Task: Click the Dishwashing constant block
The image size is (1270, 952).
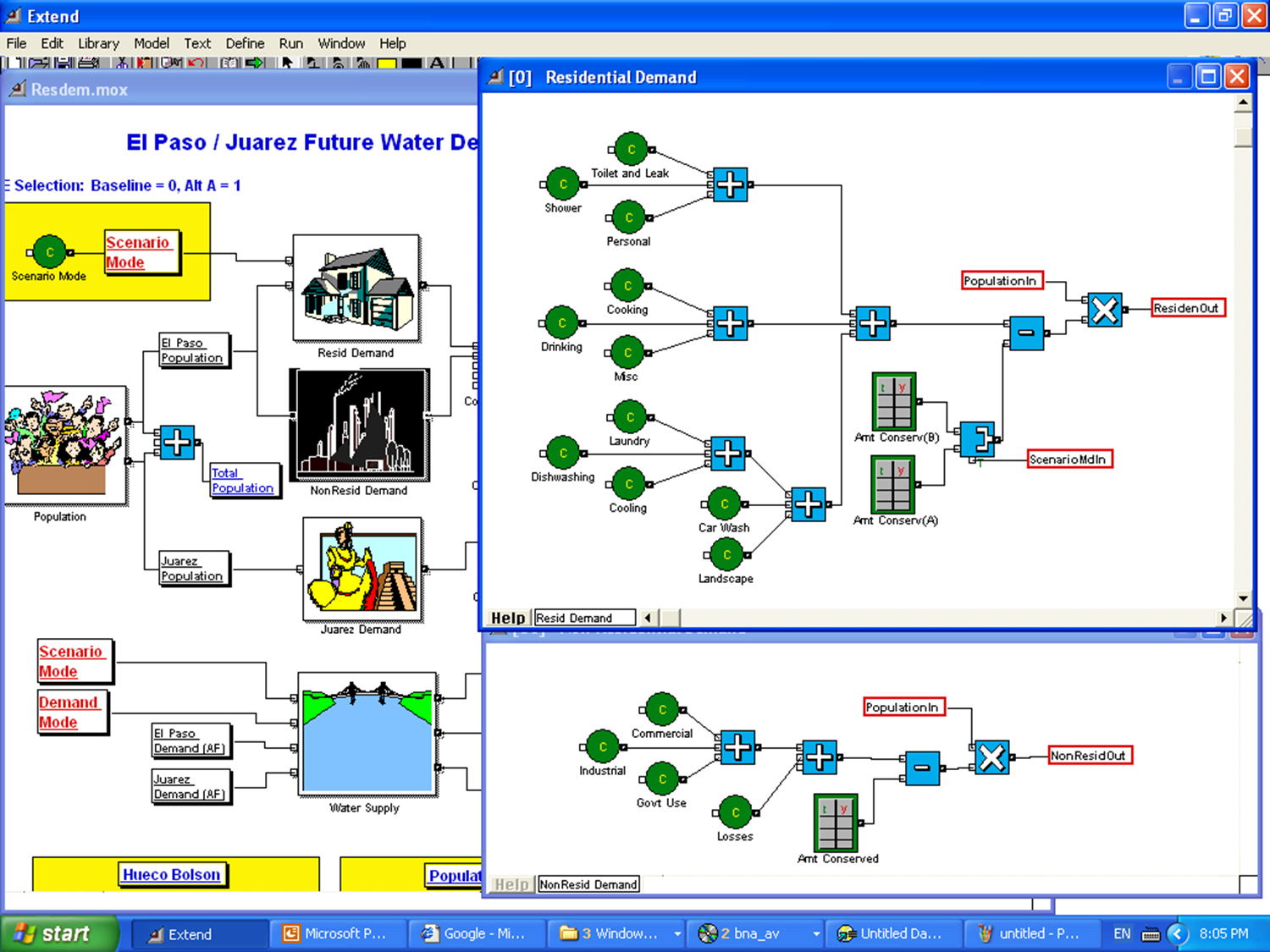Action: point(563,454)
